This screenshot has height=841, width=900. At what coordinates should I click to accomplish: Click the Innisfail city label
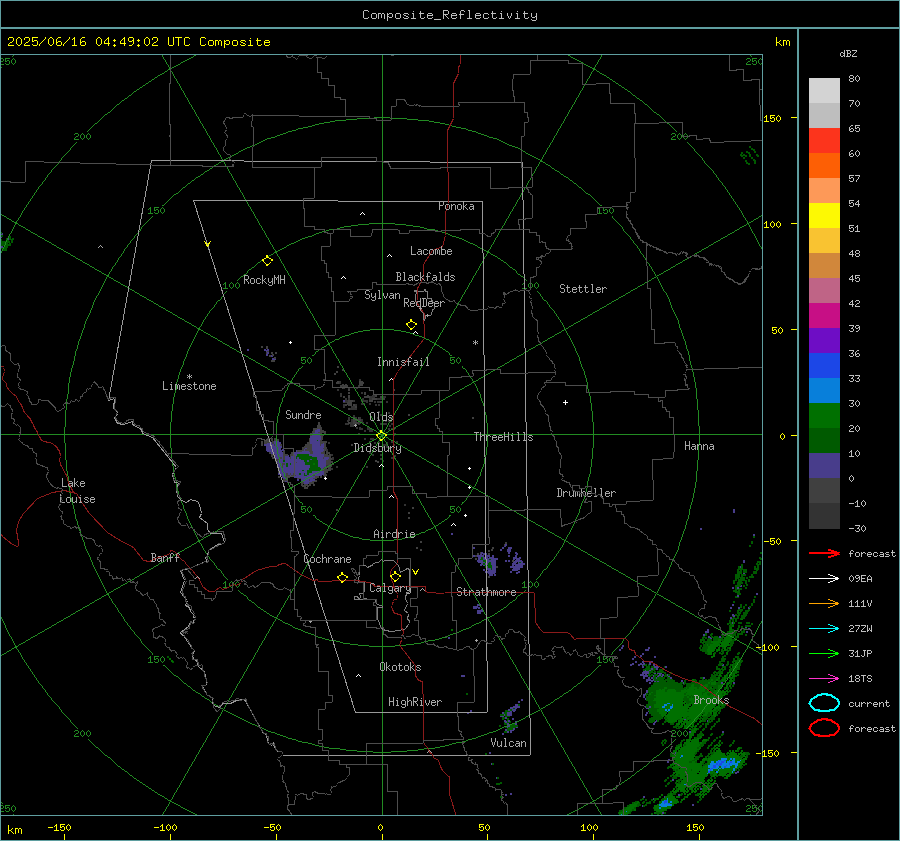click(403, 362)
